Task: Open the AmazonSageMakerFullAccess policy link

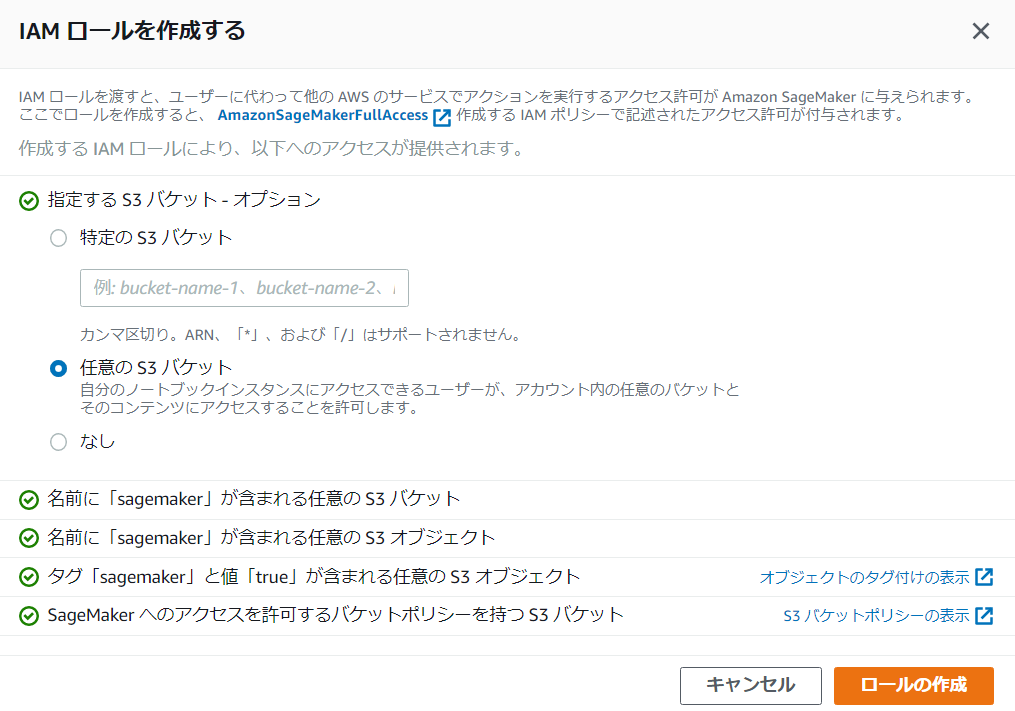Action: point(323,115)
